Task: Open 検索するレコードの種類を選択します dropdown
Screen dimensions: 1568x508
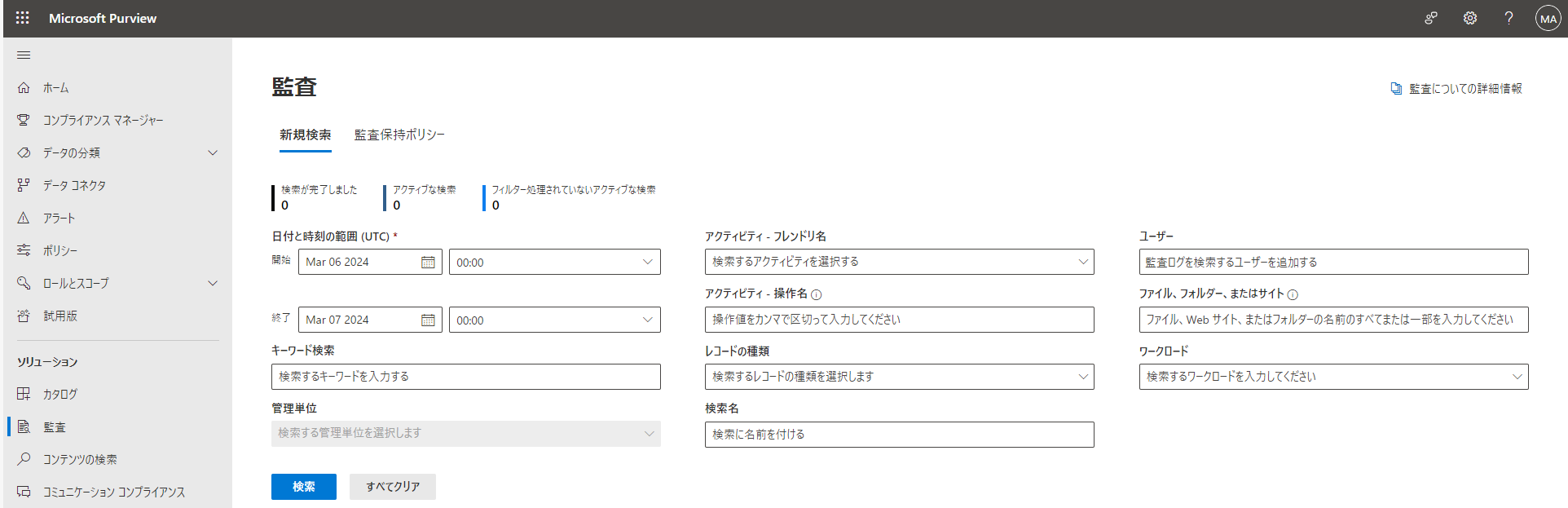Action: 900,377
